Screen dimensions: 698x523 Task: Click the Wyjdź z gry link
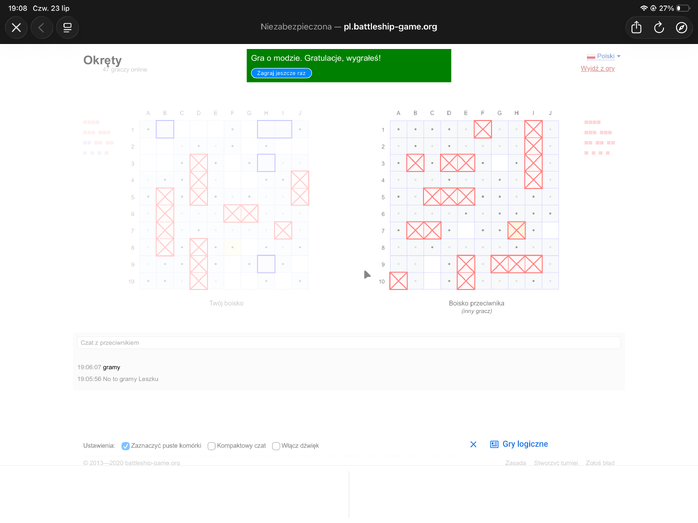(597, 69)
